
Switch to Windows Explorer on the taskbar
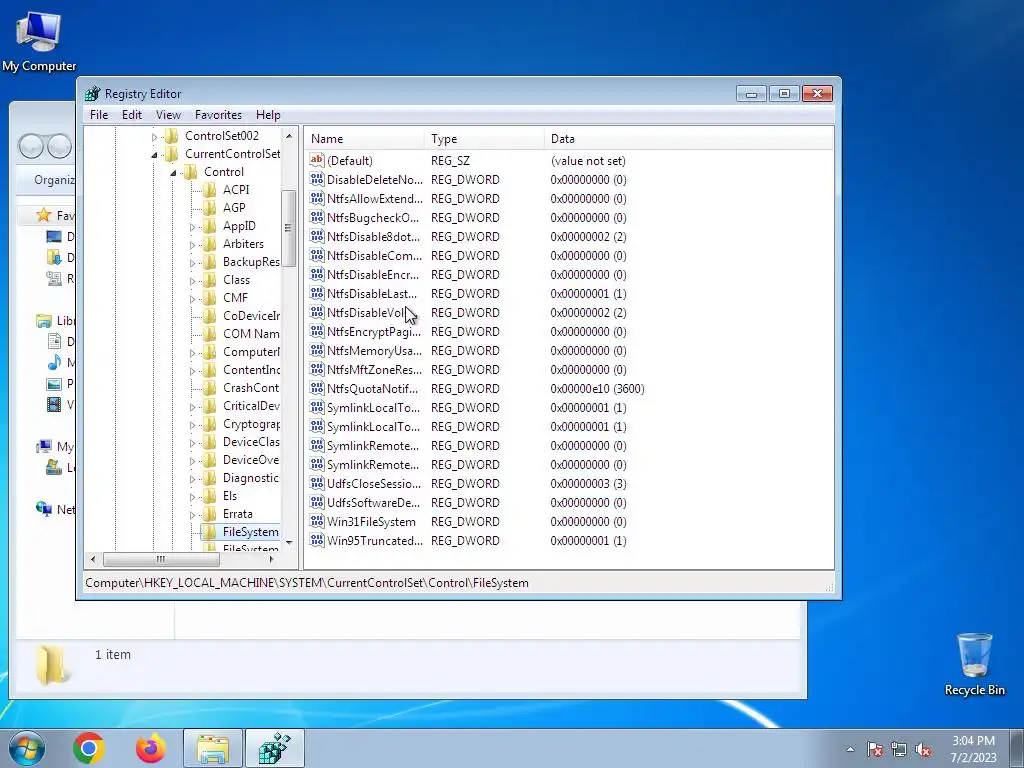click(x=213, y=748)
